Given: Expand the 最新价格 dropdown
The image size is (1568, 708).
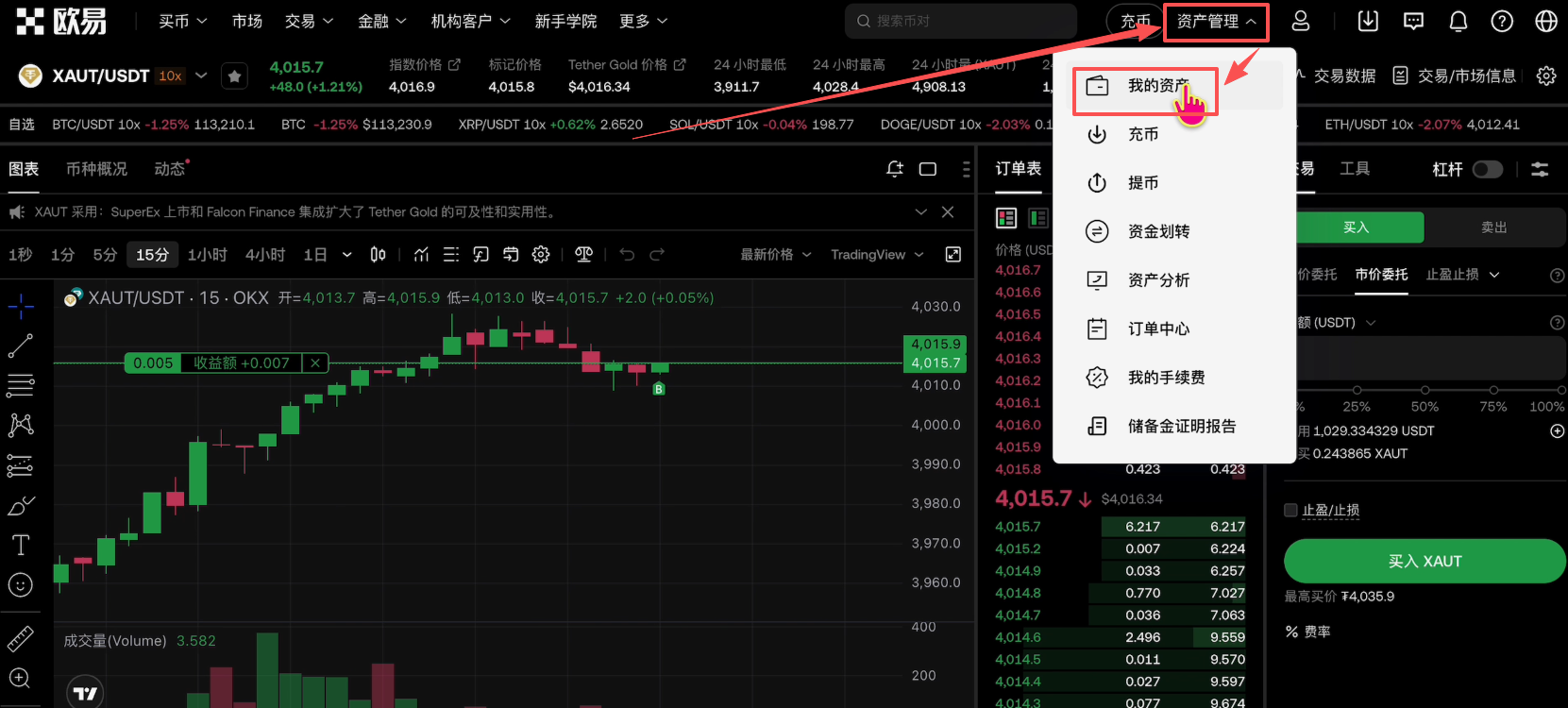Looking at the screenshot, I should (775, 255).
